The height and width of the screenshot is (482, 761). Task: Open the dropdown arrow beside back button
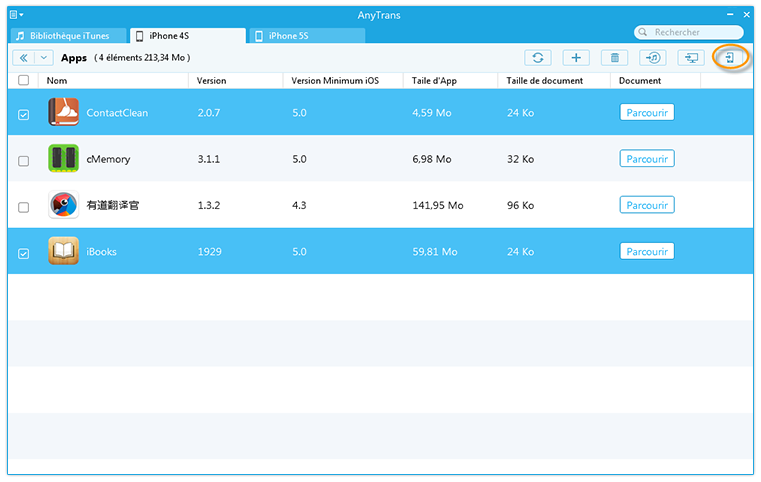tap(44, 58)
